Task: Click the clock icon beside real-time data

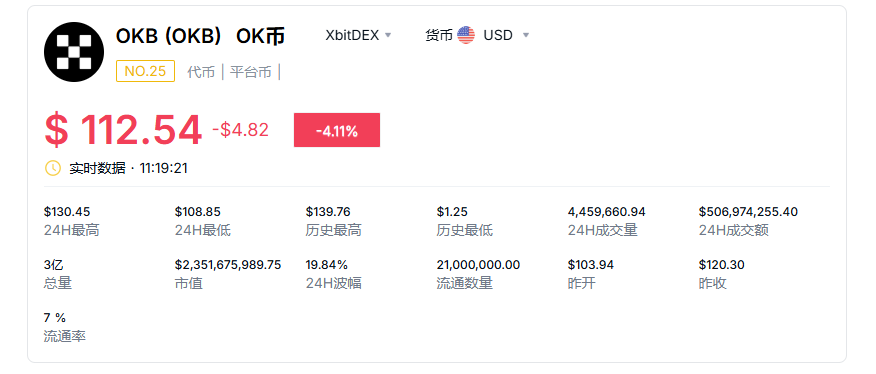Action: coord(53,168)
